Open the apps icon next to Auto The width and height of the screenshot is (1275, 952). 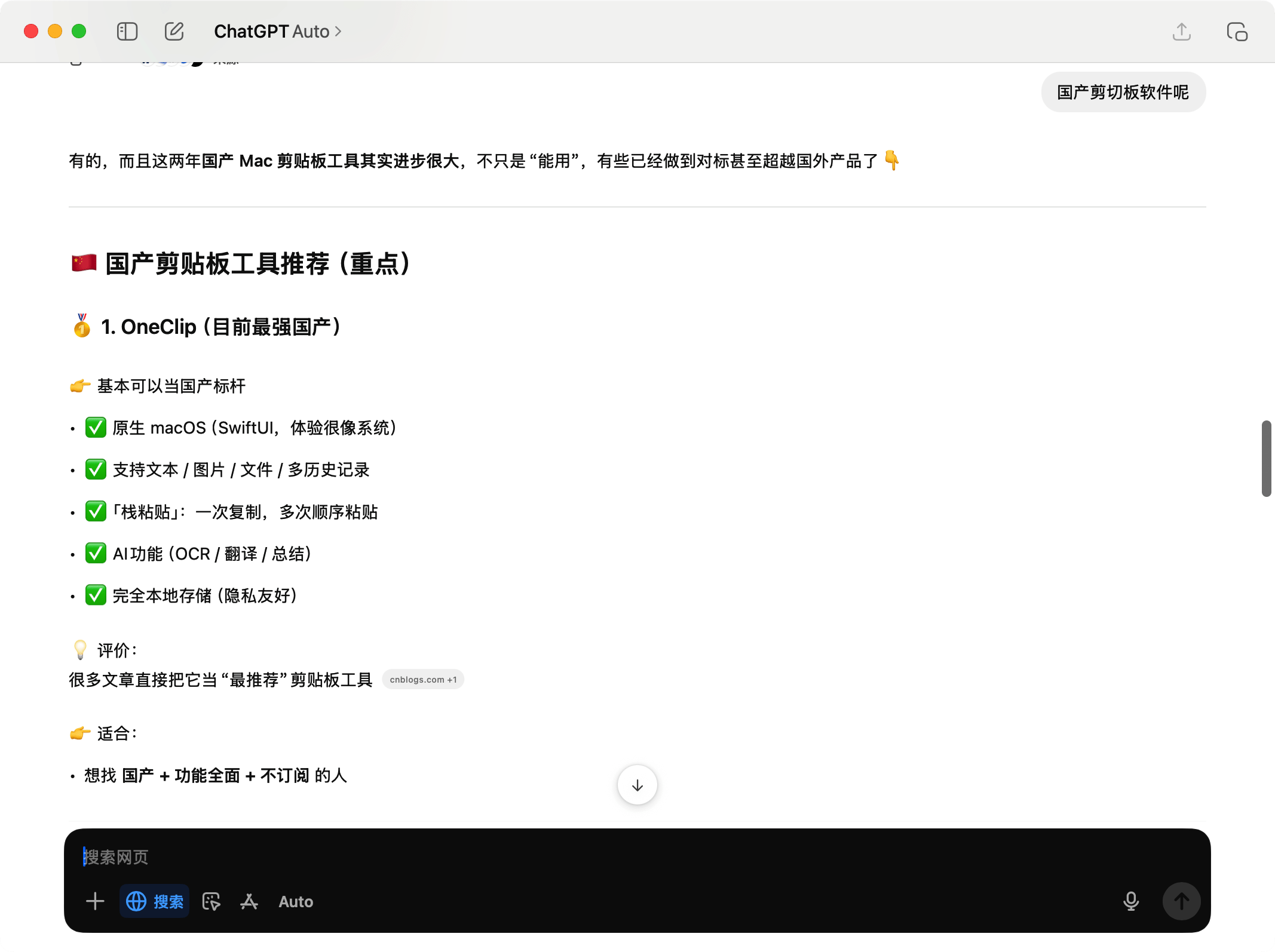tap(249, 901)
